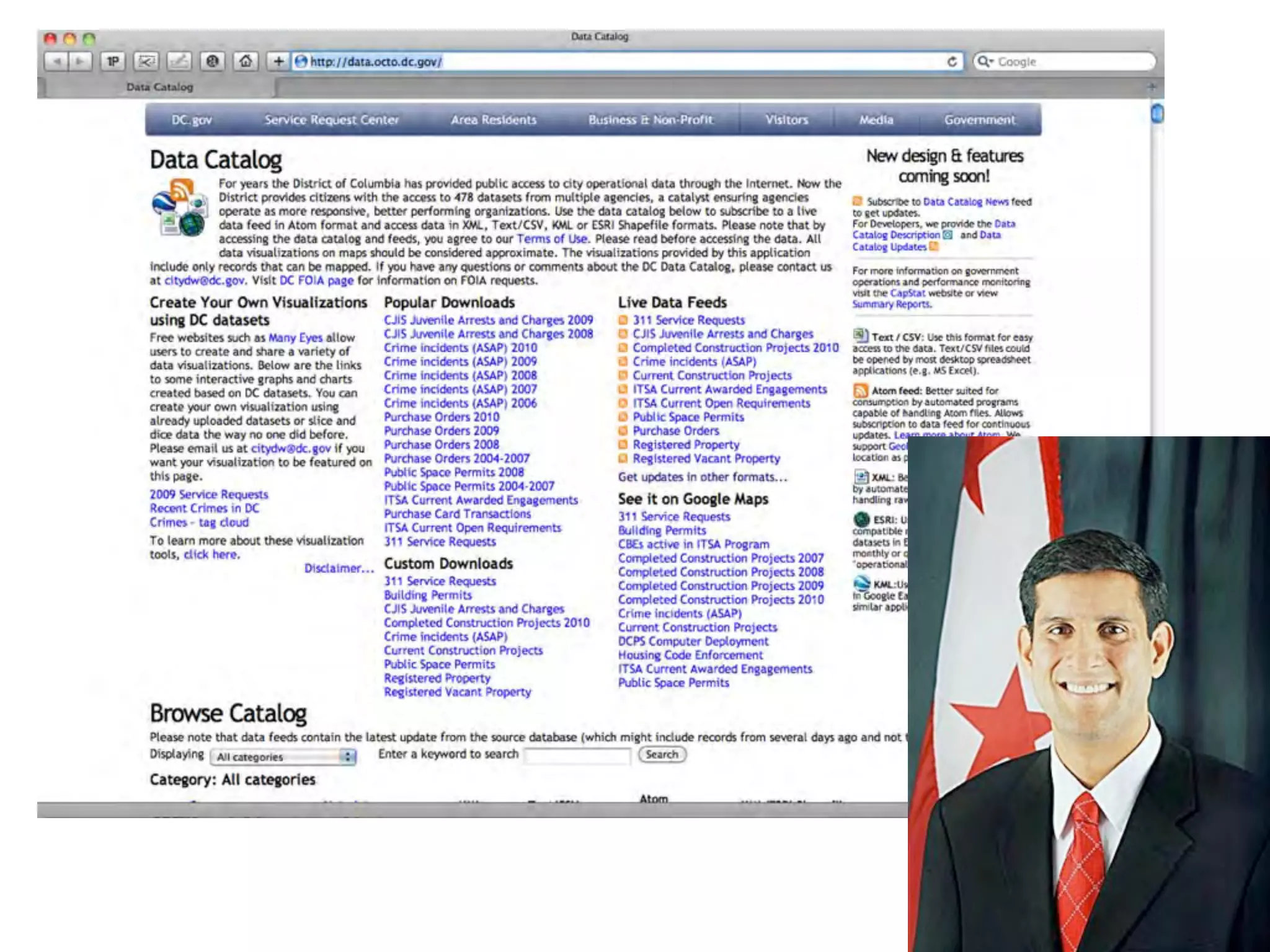Click the Atom feed orange icon

[x=860, y=390]
